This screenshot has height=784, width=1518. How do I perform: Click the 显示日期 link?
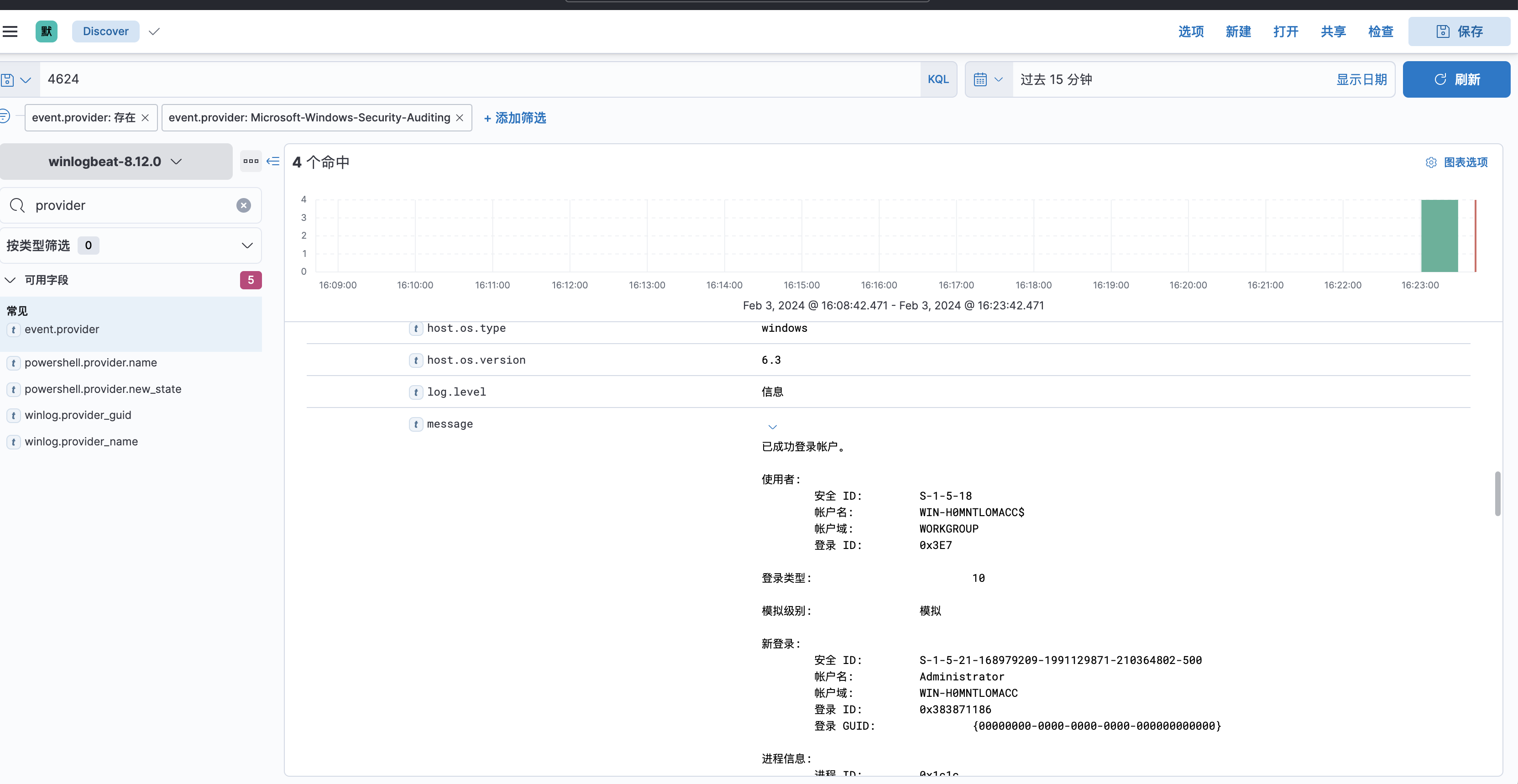click(x=1361, y=79)
